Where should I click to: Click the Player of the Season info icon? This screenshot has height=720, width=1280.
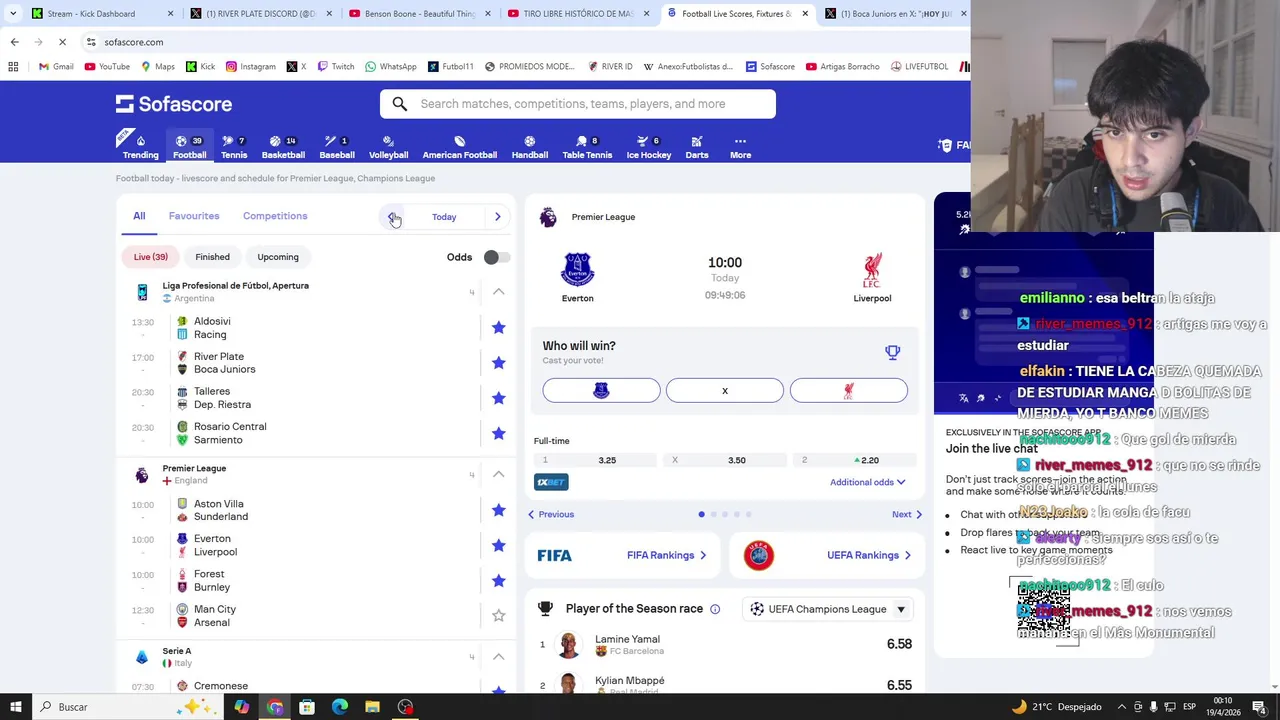[715, 609]
